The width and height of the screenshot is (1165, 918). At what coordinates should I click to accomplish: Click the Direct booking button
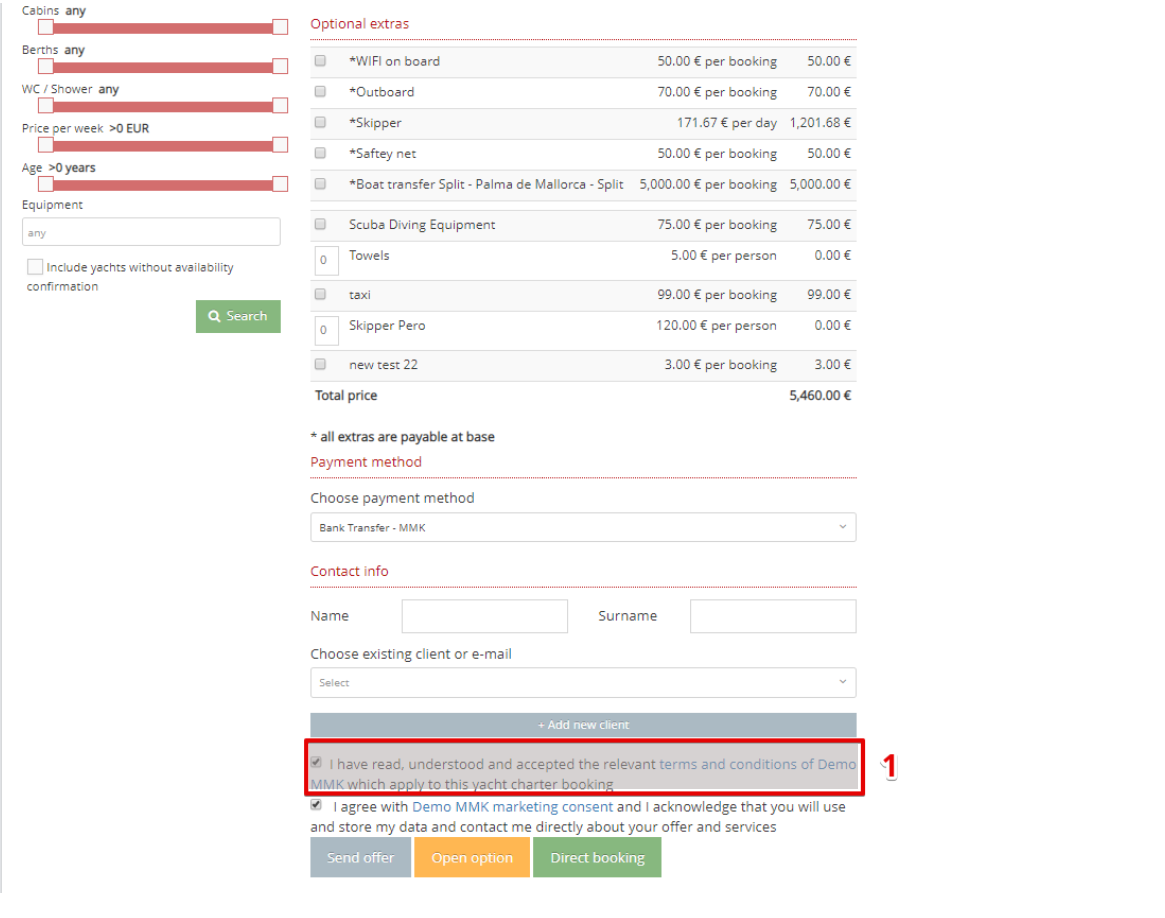597,858
